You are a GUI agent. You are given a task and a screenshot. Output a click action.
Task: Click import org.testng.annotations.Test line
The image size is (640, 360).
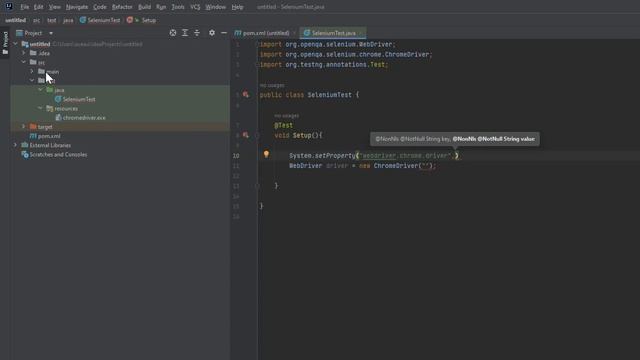click(x=324, y=64)
